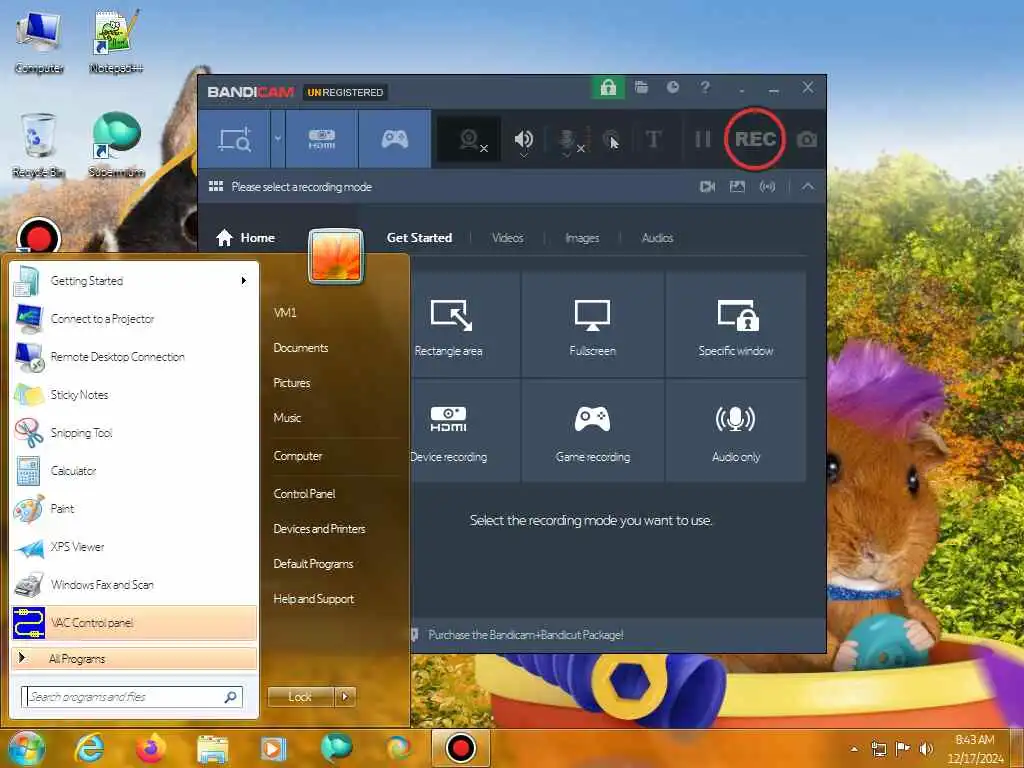The image size is (1024, 768).
Task: Click the grid icon beside recording mode text
Action: (x=216, y=187)
